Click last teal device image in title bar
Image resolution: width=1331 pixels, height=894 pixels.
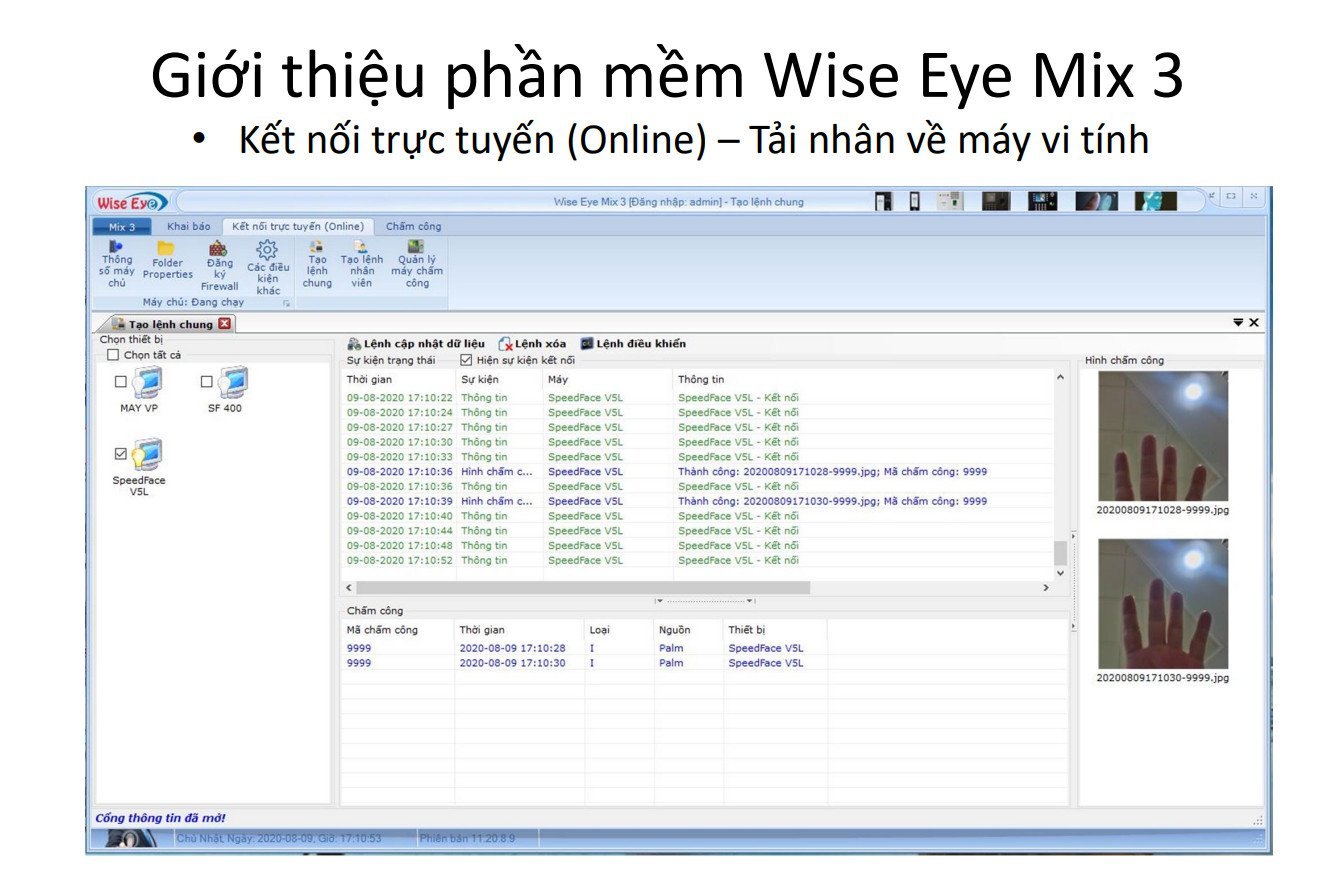[1155, 201]
